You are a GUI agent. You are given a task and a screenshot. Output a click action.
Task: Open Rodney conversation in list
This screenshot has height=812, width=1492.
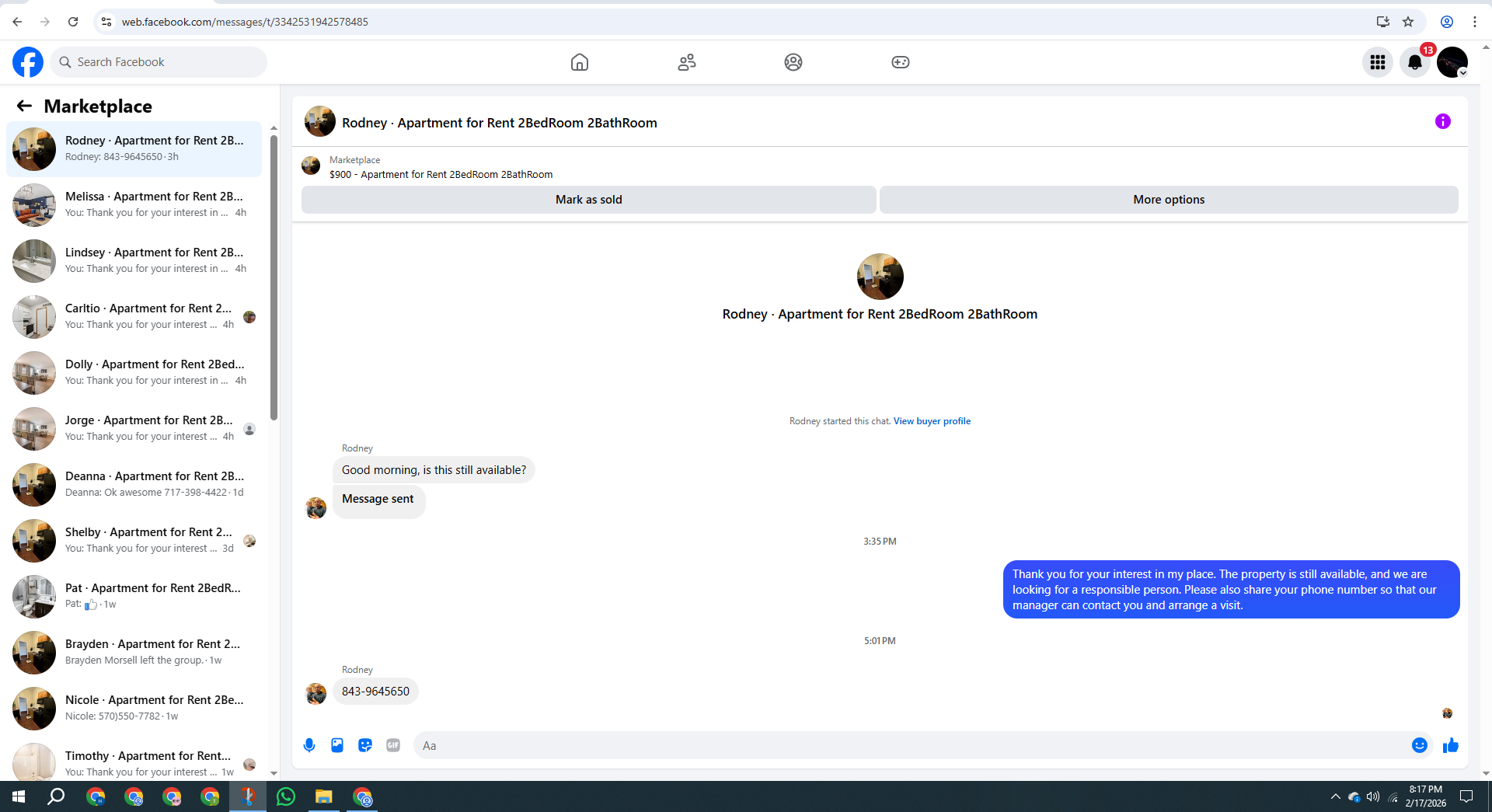coord(134,149)
